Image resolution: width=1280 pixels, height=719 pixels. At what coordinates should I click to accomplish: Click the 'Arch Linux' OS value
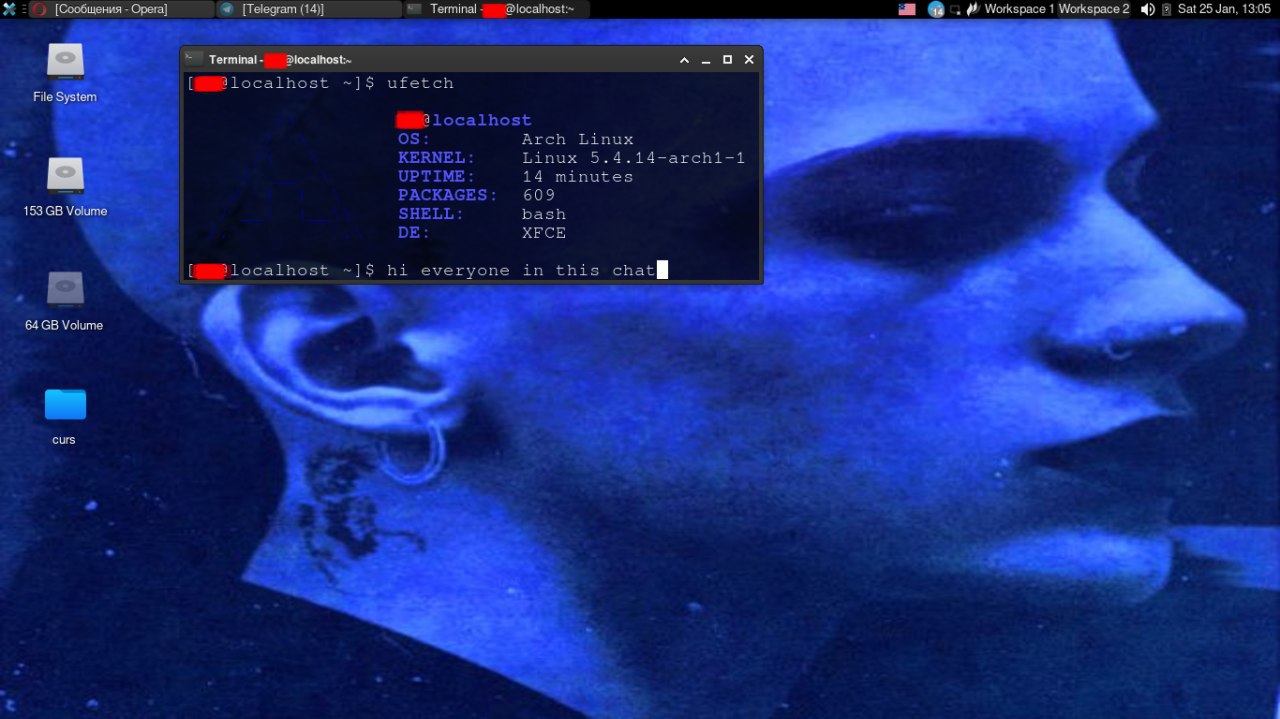[x=577, y=139]
